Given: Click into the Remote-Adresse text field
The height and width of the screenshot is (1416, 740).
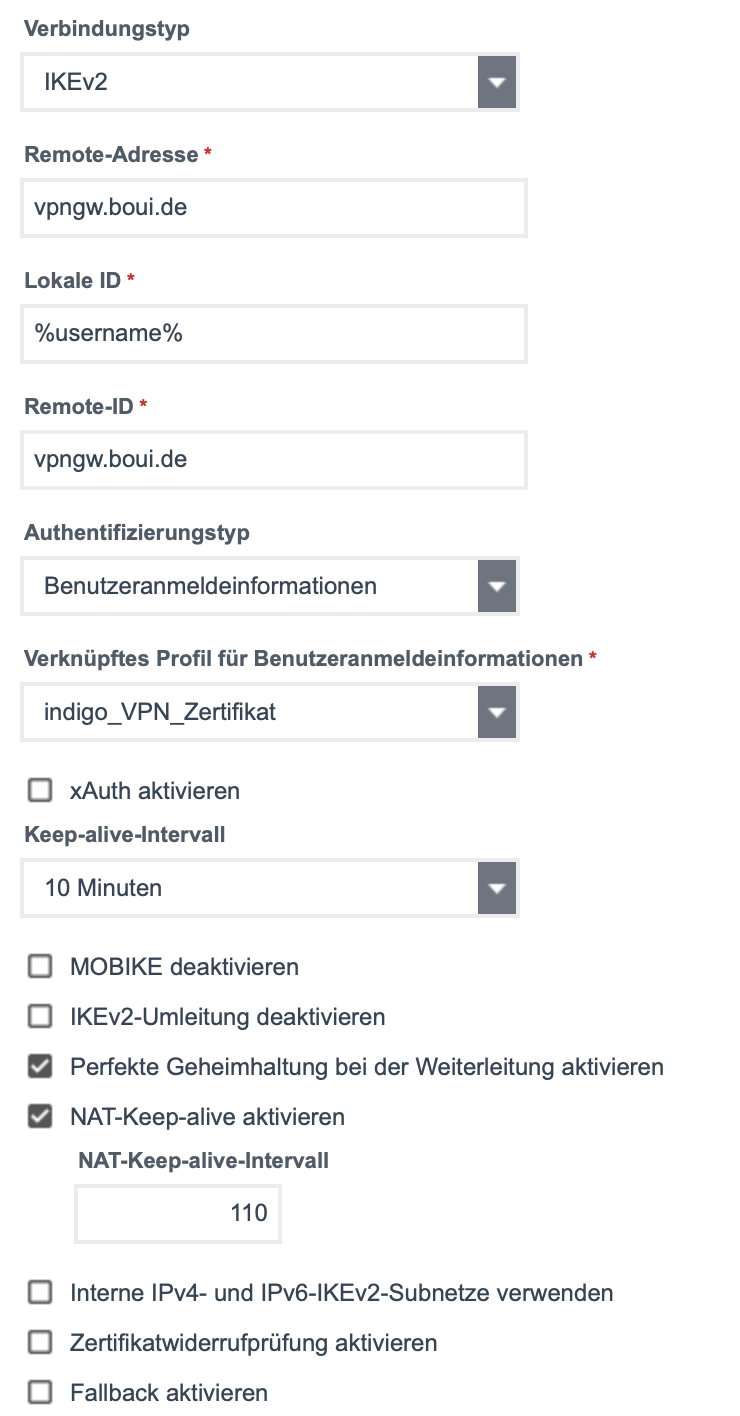Looking at the screenshot, I should coord(273,208).
